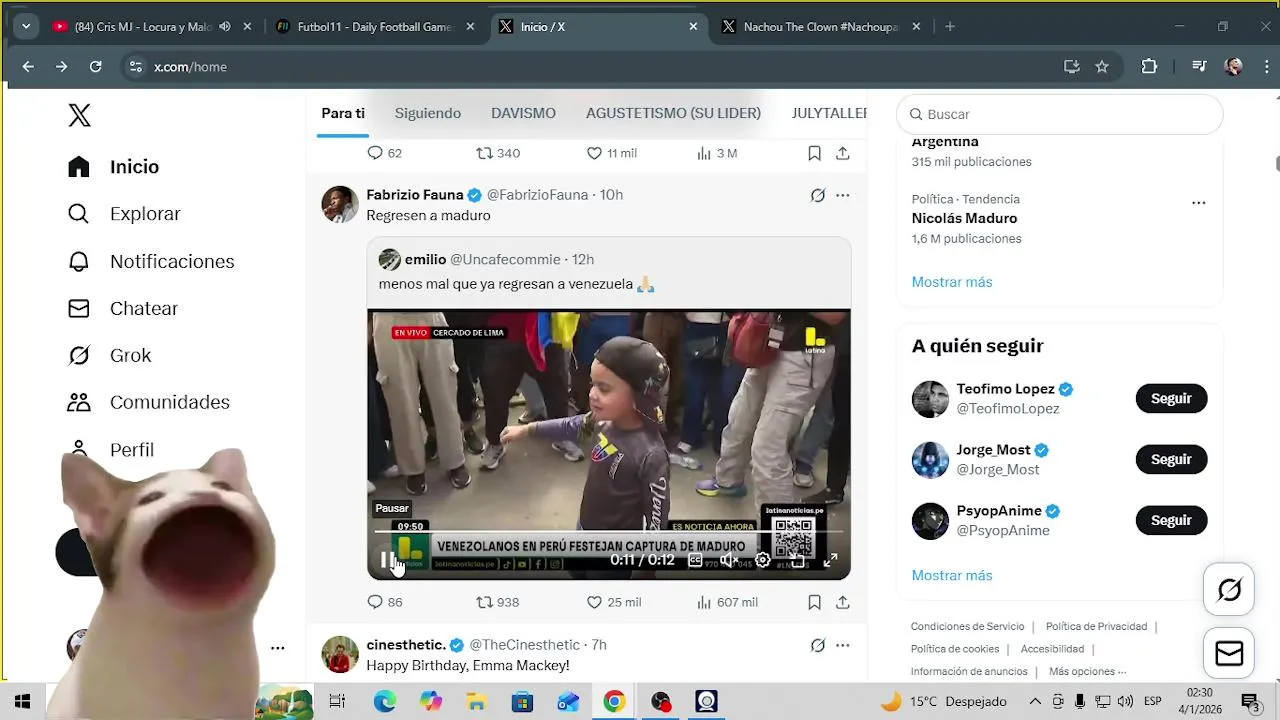Screen dimensions: 1280x720
Task: Focus the Buscar search field
Action: coord(1060,114)
